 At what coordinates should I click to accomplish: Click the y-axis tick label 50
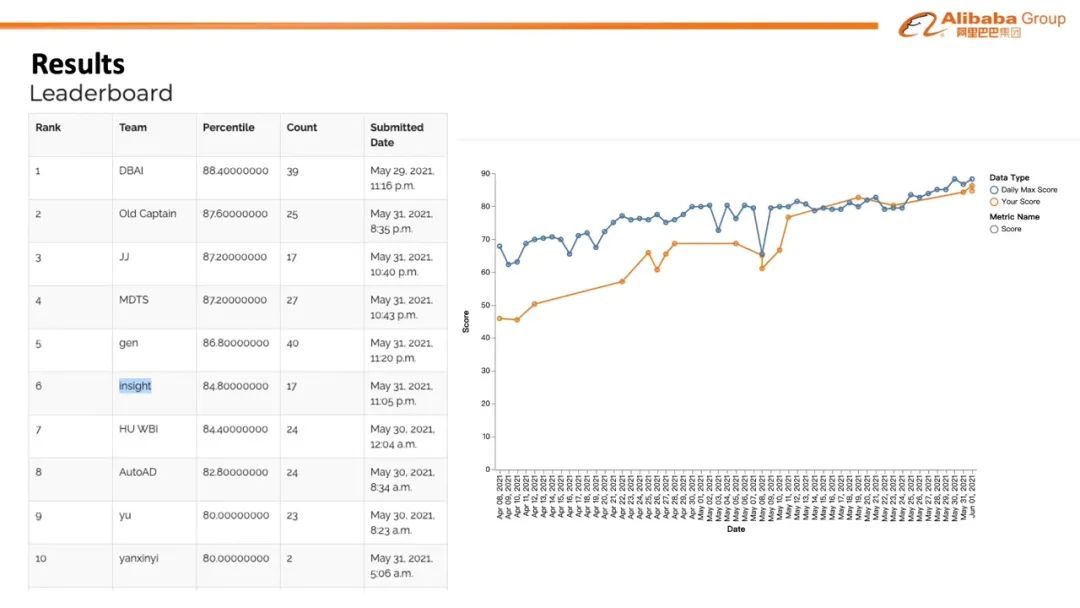click(486, 305)
